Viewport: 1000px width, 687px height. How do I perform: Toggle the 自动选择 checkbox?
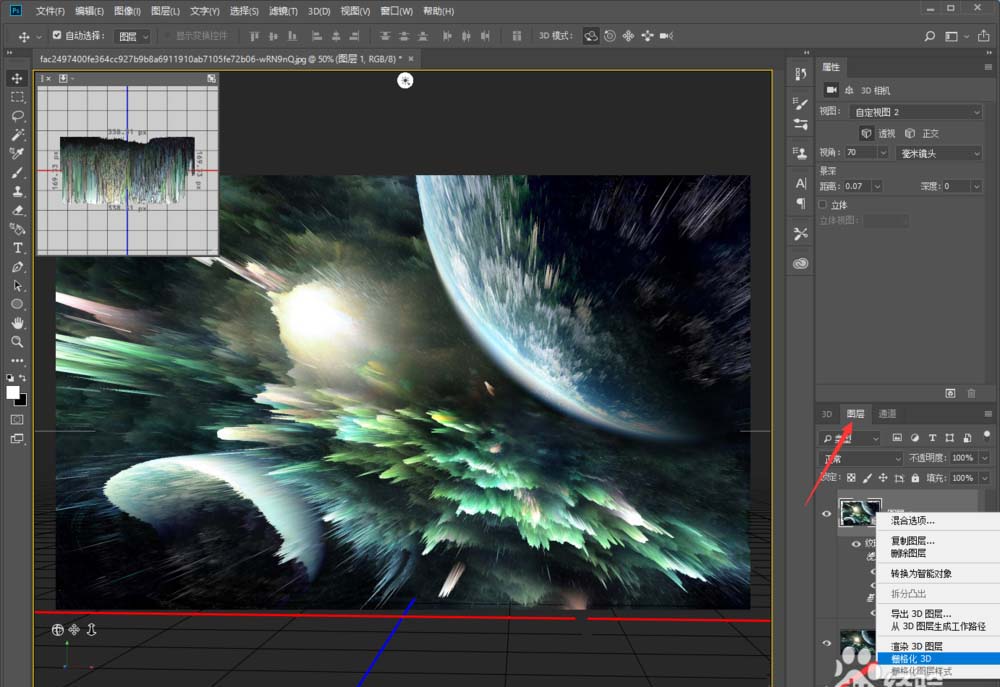coord(57,36)
